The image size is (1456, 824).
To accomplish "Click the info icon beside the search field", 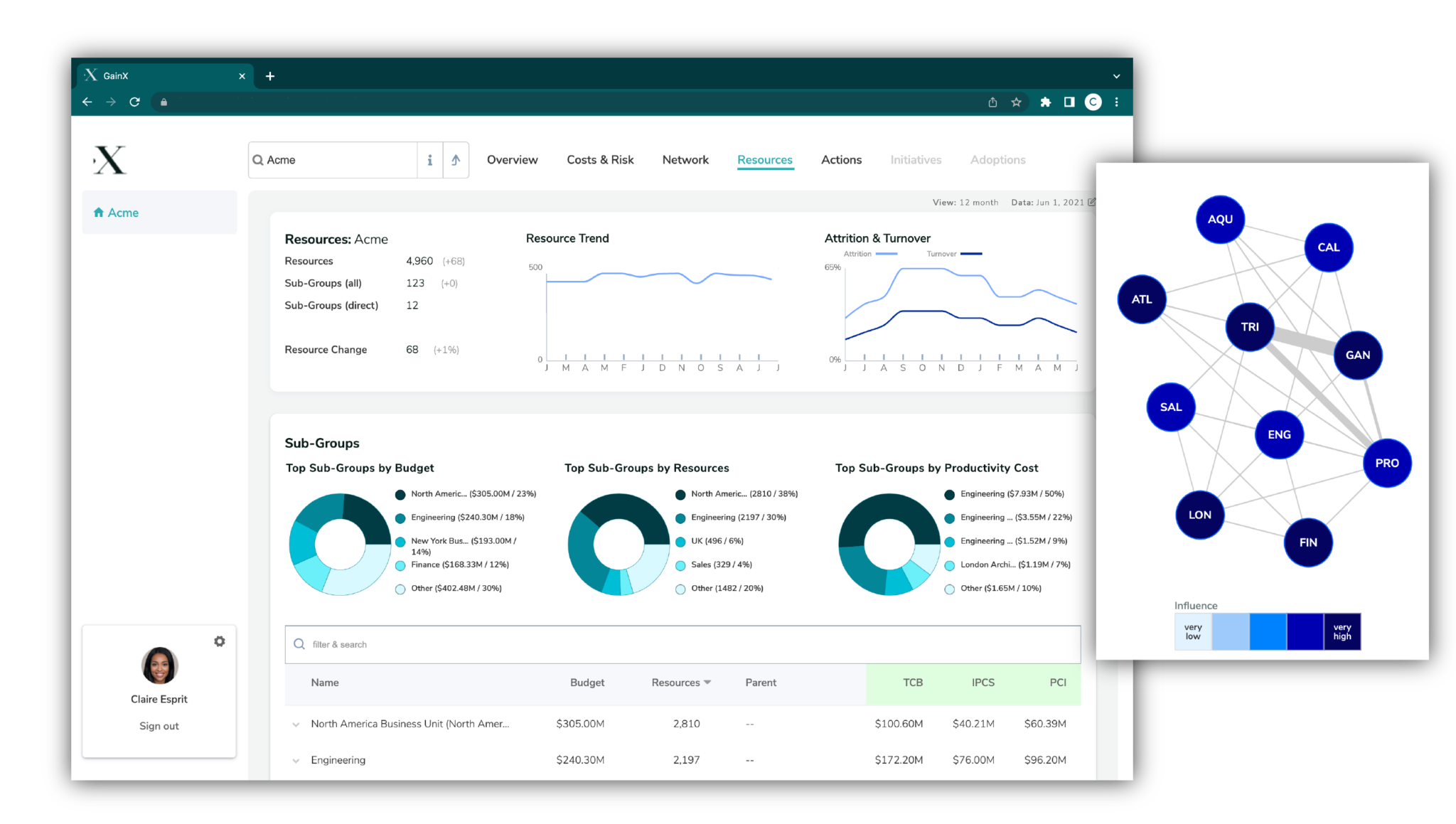I will (429, 159).
